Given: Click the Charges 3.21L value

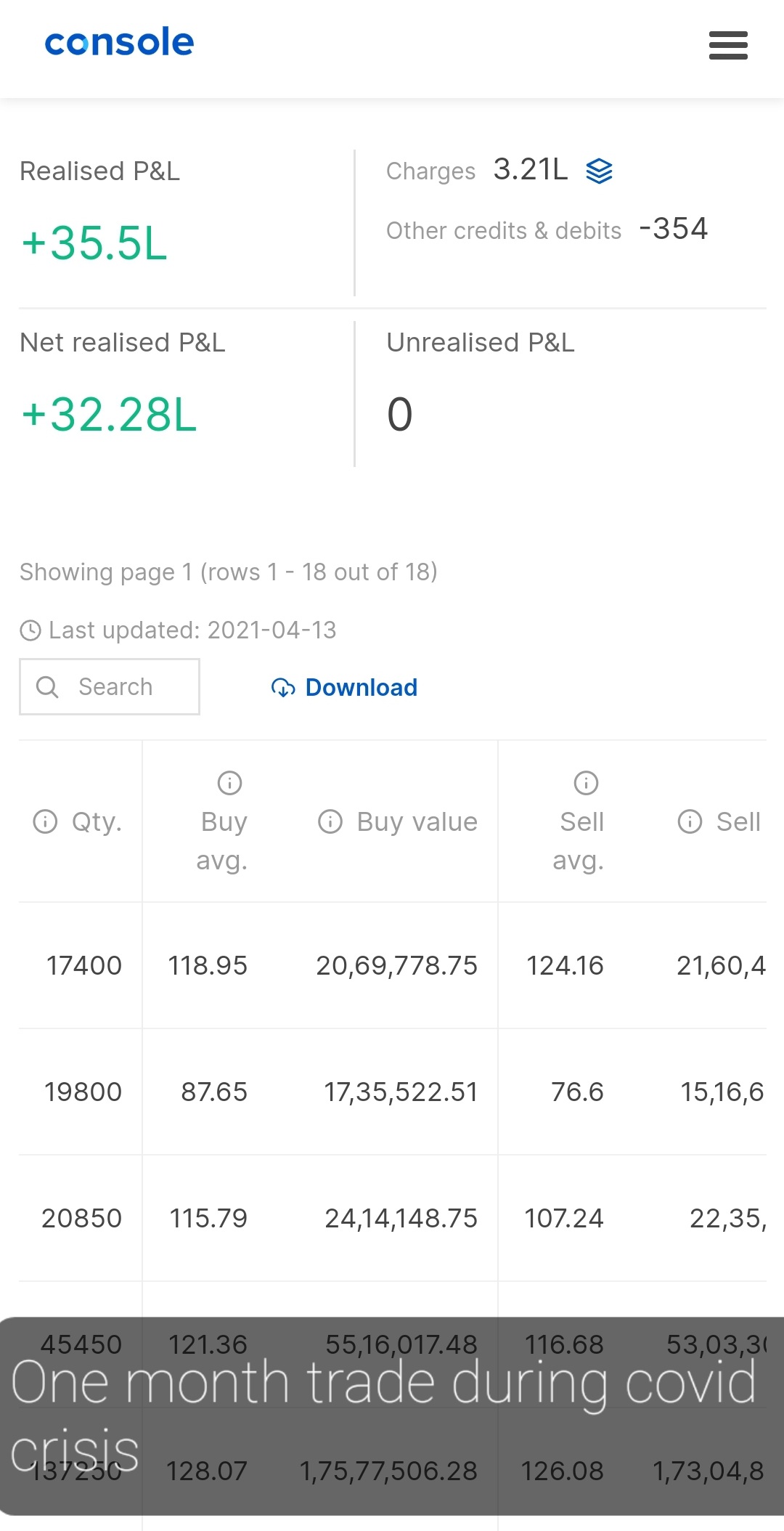Looking at the screenshot, I should [x=531, y=170].
